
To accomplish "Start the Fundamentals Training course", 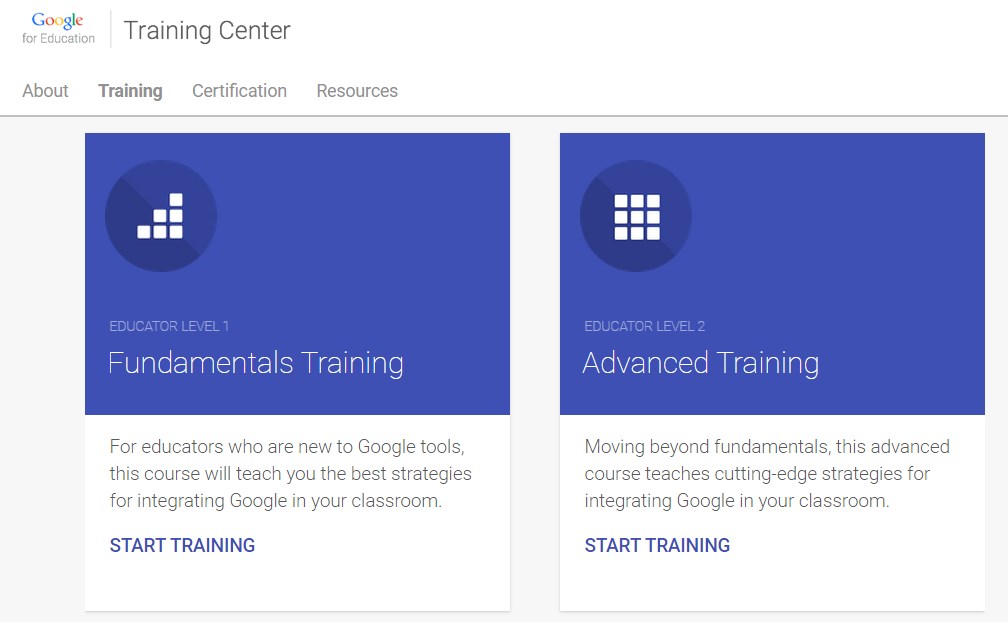I will coord(183,545).
